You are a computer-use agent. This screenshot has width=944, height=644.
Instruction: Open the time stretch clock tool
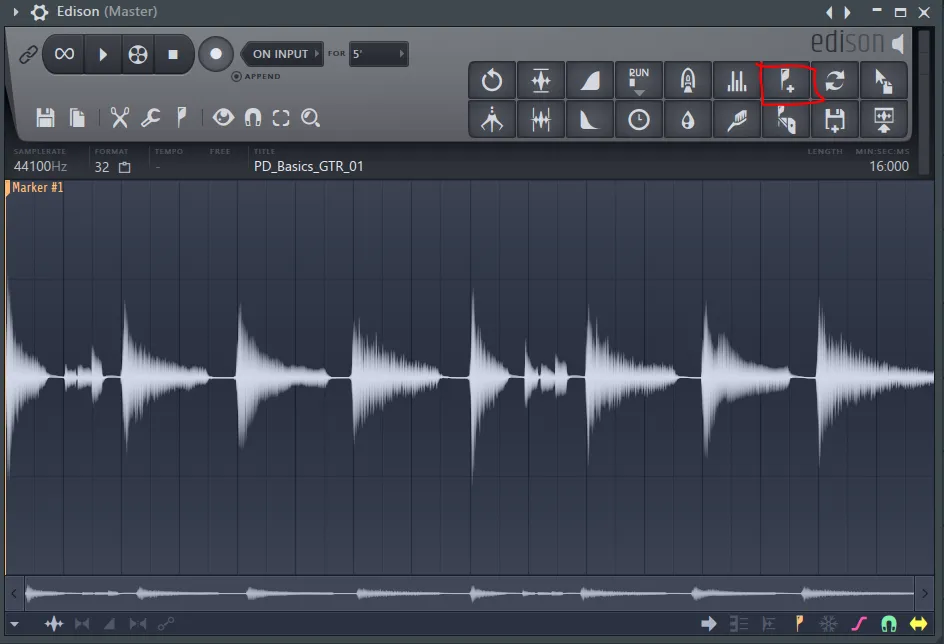point(639,120)
